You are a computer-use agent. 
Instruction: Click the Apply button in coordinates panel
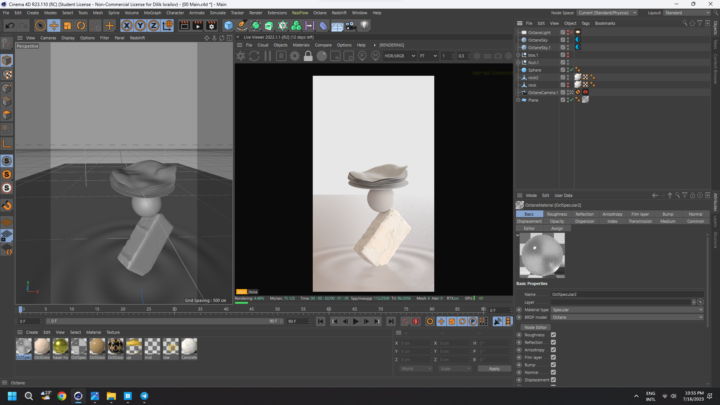pyautogui.click(x=494, y=369)
